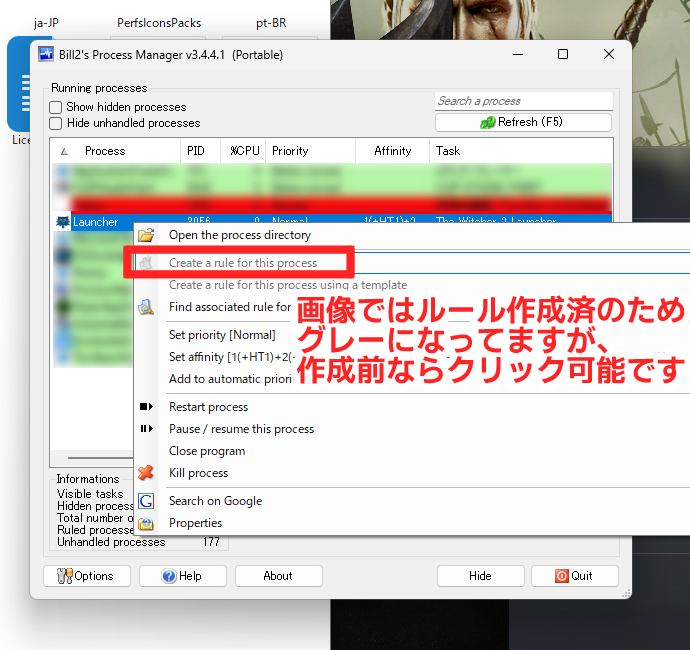Choose Add to automatic priority entry
The width and height of the screenshot is (690, 650).
click(x=231, y=379)
